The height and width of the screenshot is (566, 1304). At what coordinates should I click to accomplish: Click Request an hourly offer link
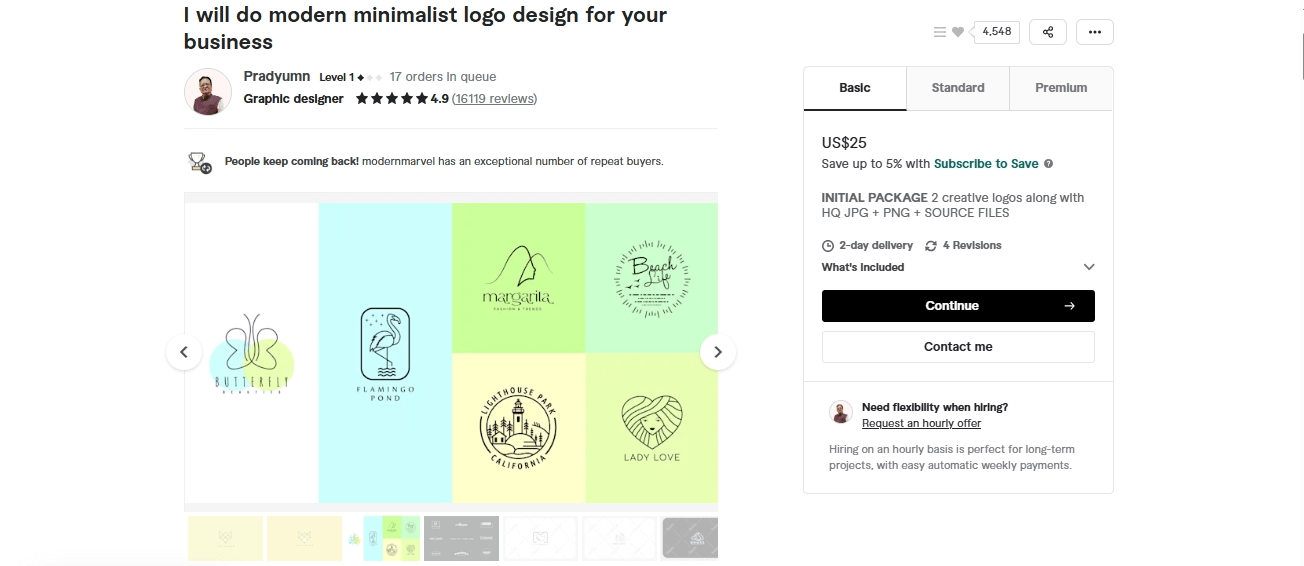921,424
